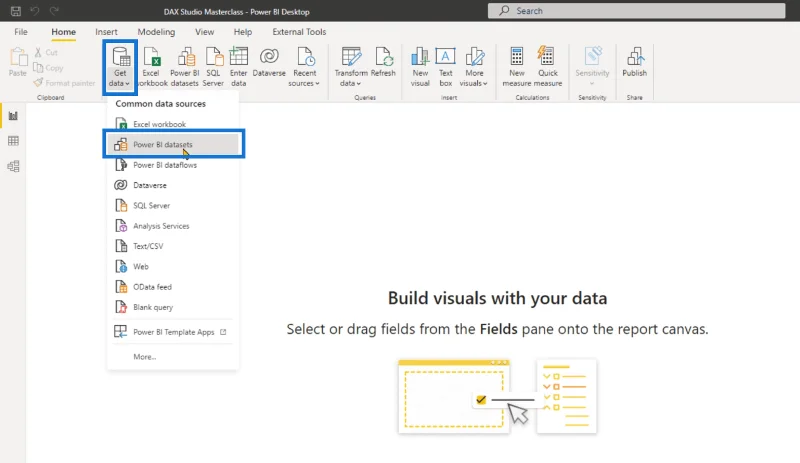Create a New measure
This screenshot has width=800, height=463.
pos(516,67)
